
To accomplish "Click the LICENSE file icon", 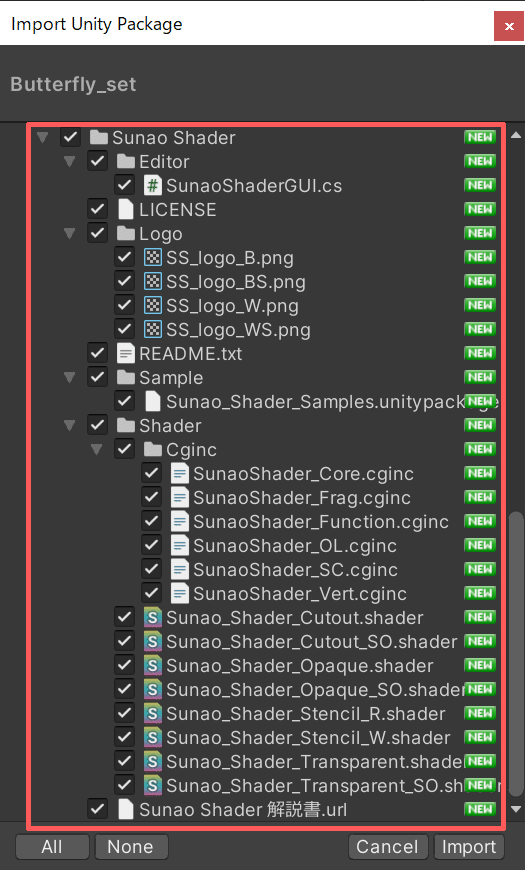I will click(126, 209).
